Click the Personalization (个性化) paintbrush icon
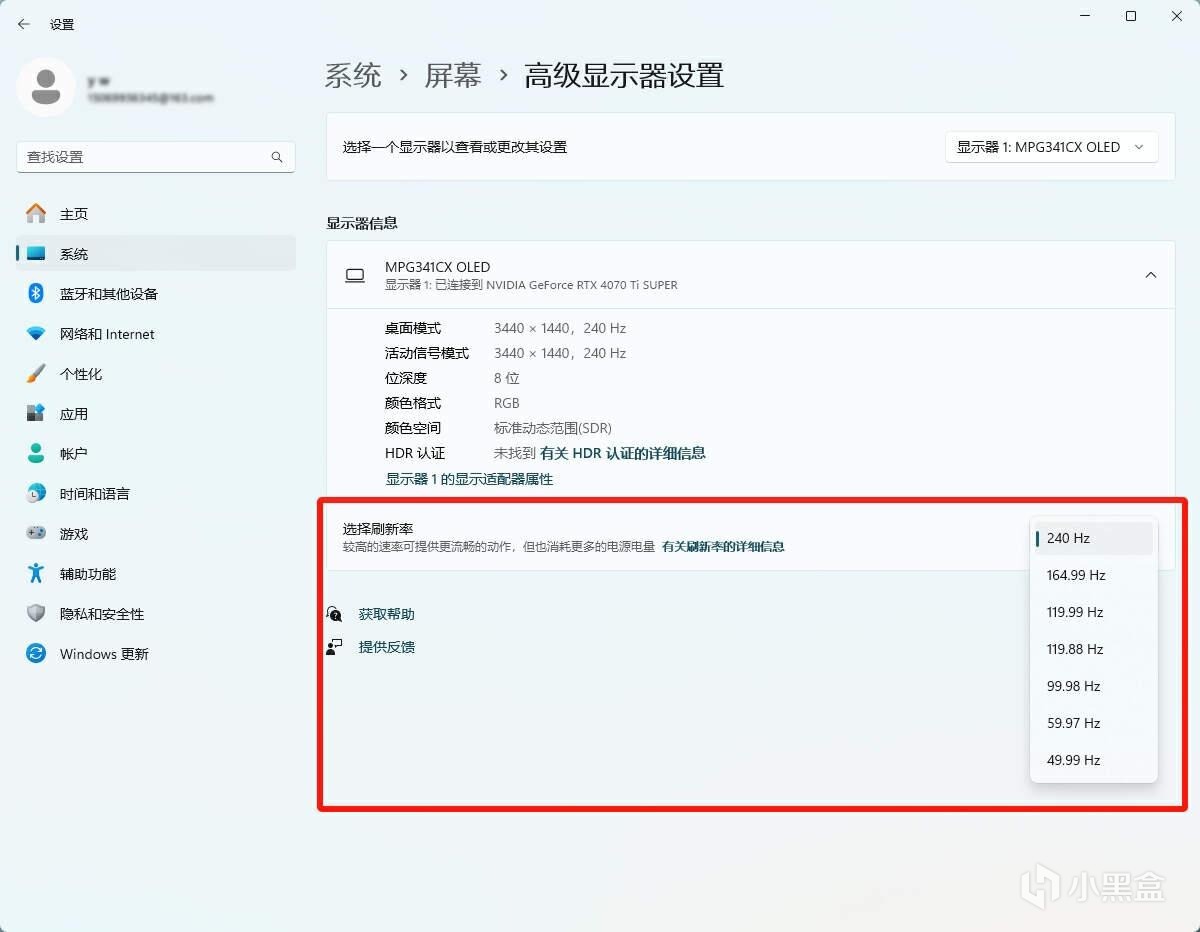This screenshot has width=1200, height=932. (36, 373)
